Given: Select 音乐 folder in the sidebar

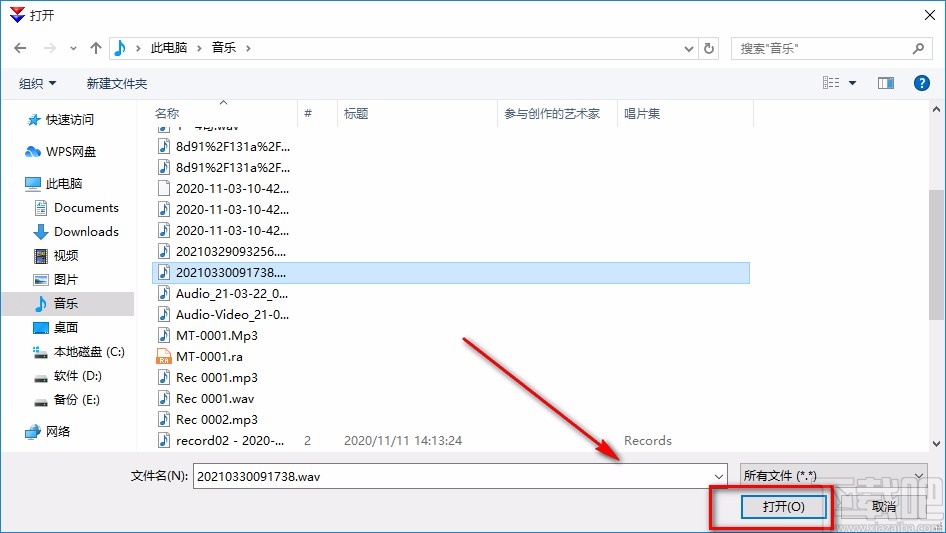Looking at the screenshot, I should click(x=68, y=304).
